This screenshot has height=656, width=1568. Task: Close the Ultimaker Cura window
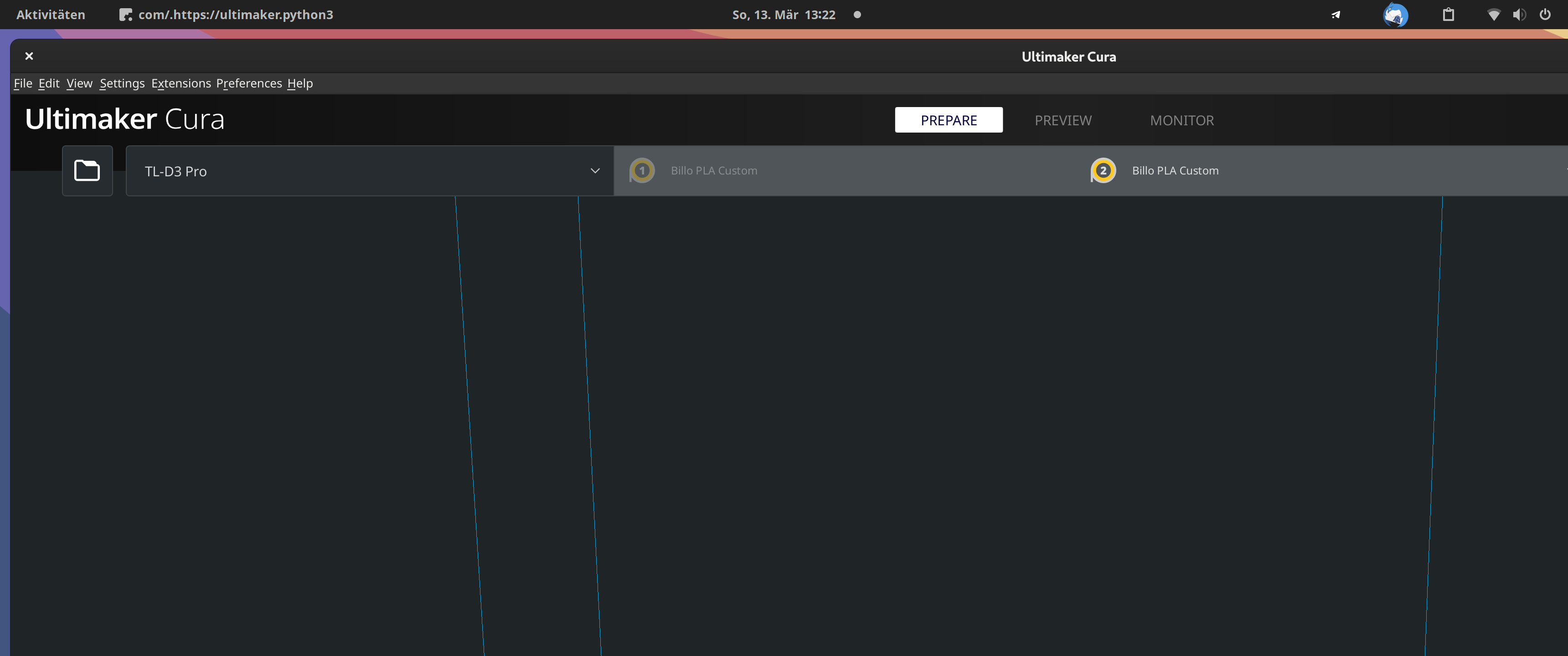(29, 56)
